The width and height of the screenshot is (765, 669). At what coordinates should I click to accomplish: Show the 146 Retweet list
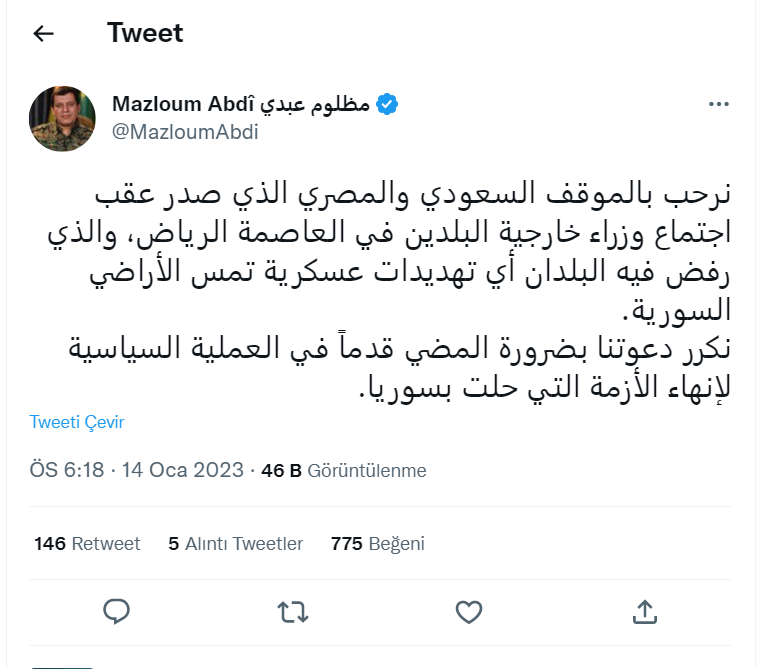(x=87, y=544)
